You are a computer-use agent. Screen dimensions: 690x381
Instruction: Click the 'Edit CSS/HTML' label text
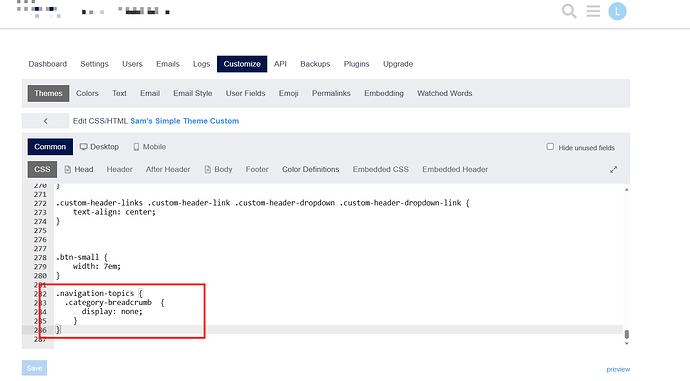tap(100, 121)
